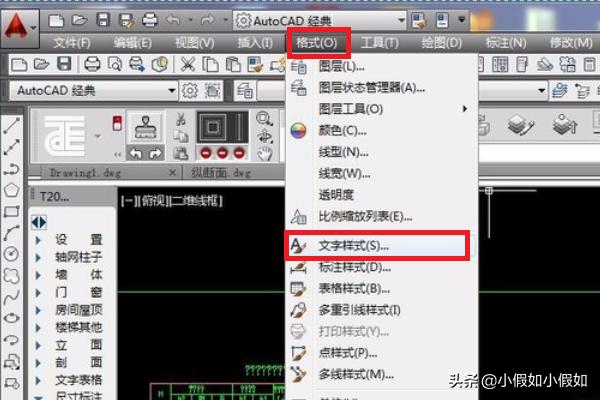Choose 线型(N)... menu entry
This screenshot has width=600, height=400.
382,152
